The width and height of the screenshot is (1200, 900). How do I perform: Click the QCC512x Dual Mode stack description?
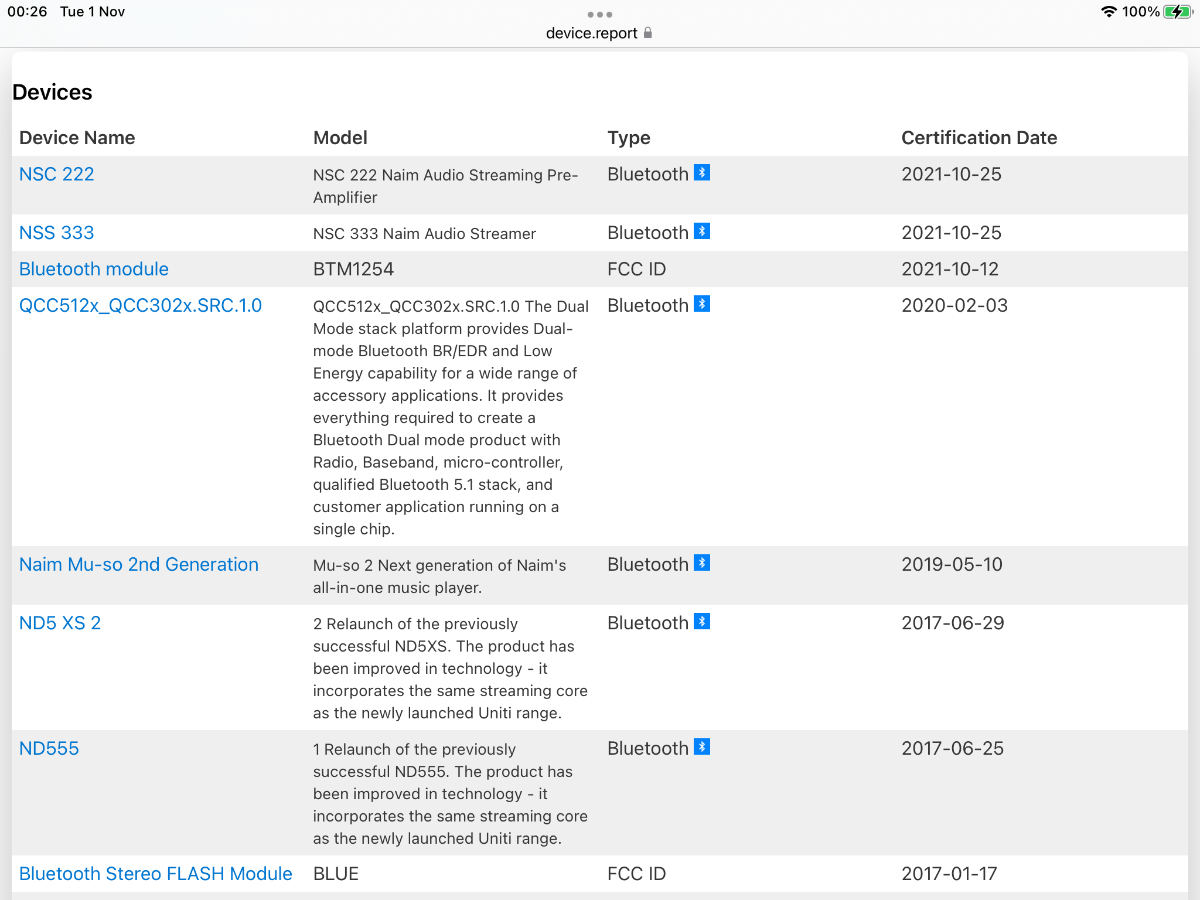pyautogui.click(x=451, y=418)
